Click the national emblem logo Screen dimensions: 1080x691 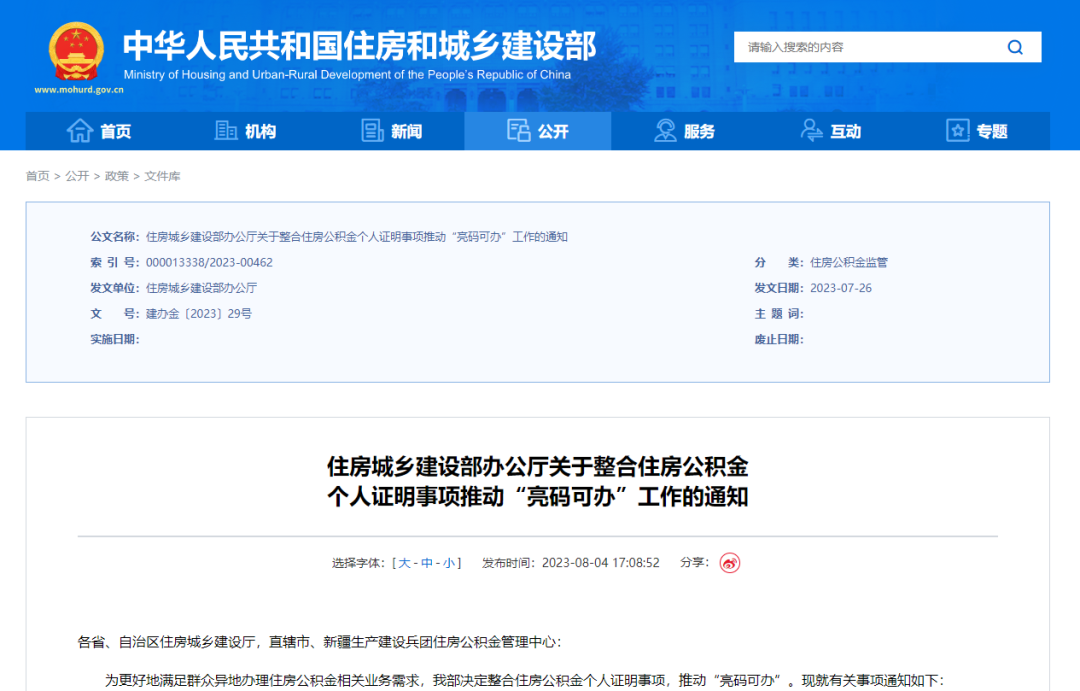78,51
